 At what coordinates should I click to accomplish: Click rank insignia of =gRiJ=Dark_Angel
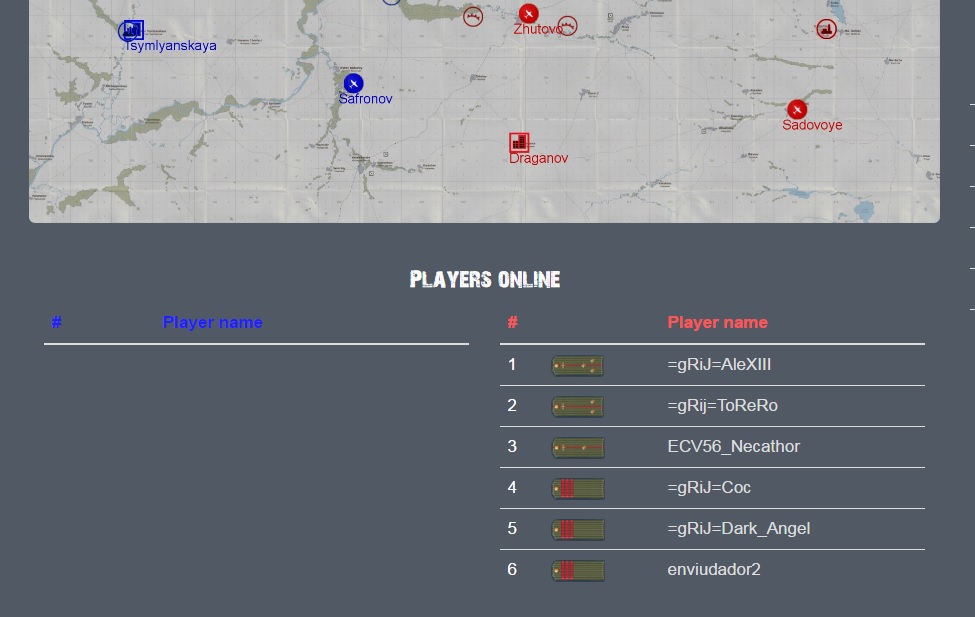point(578,530)
